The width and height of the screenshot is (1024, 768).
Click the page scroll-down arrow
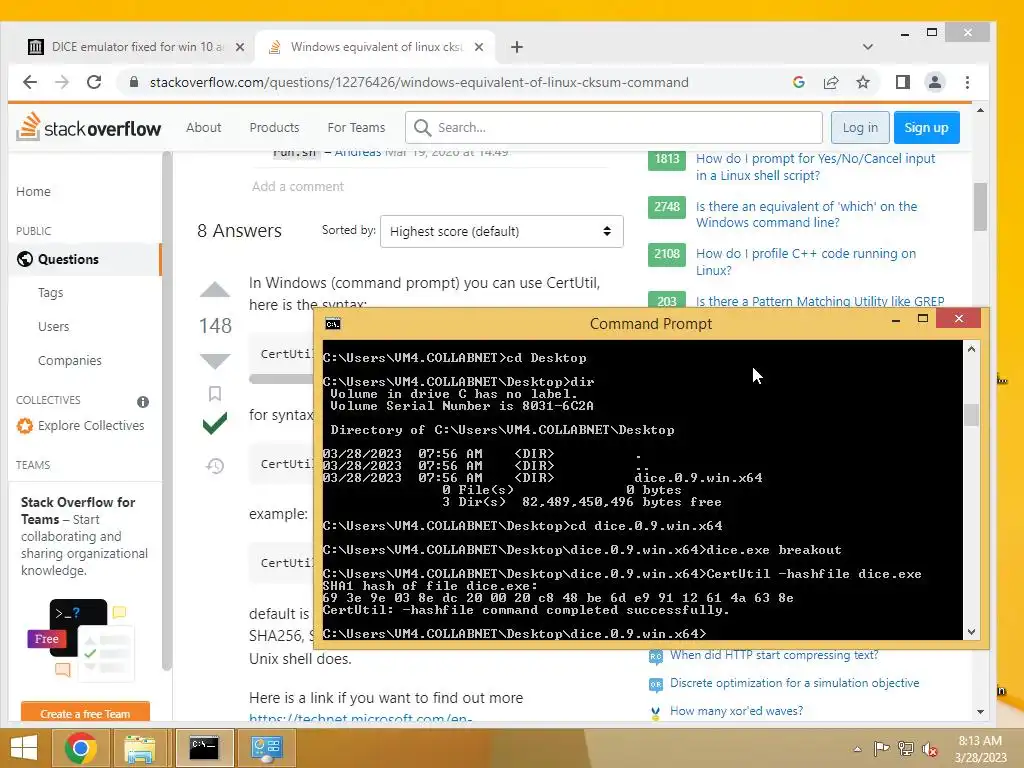(x=980, y=712)
